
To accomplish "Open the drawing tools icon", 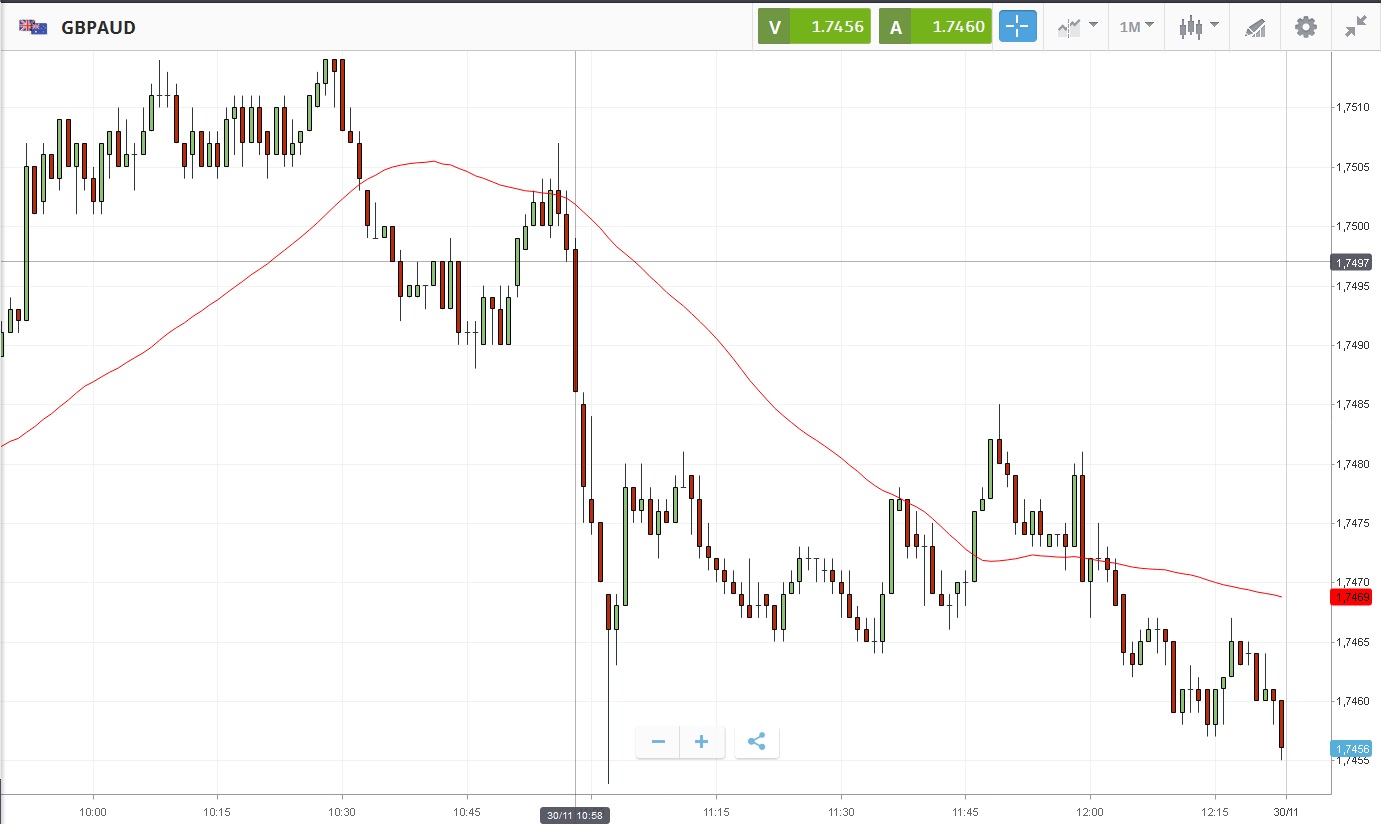I will (x=1255, y=27).
